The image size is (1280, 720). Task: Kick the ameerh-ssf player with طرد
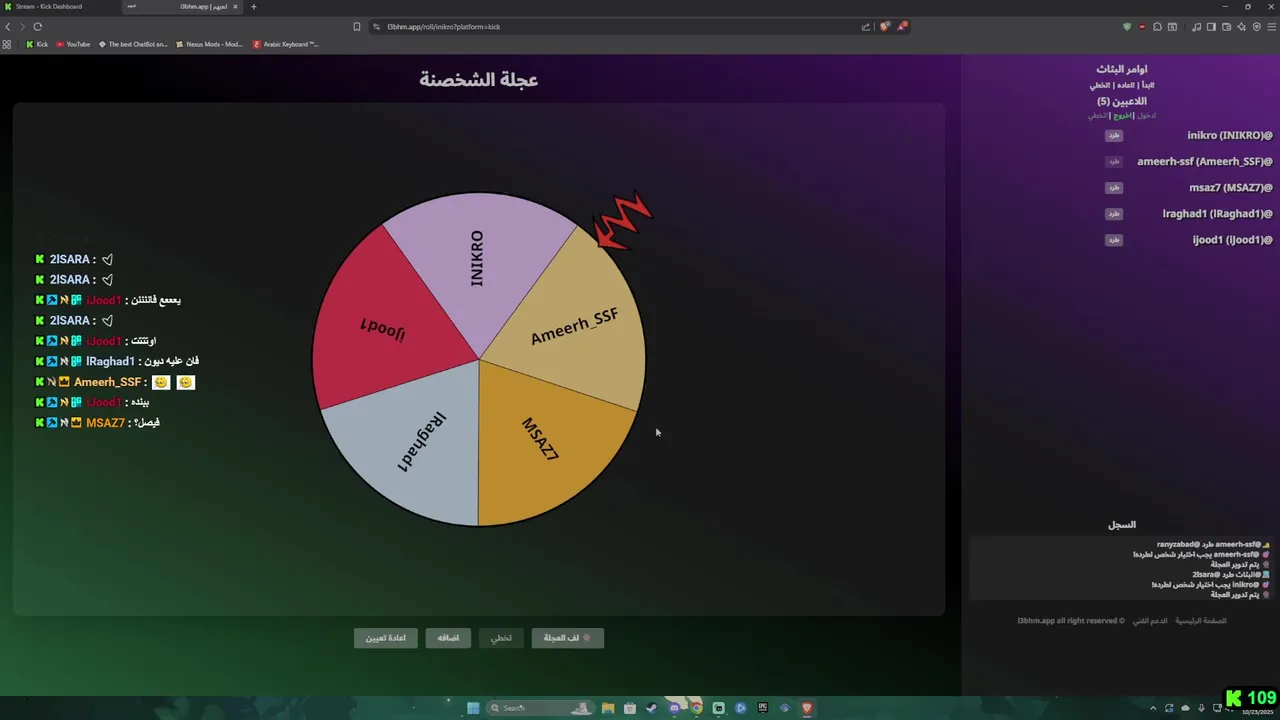point(1114,161)
